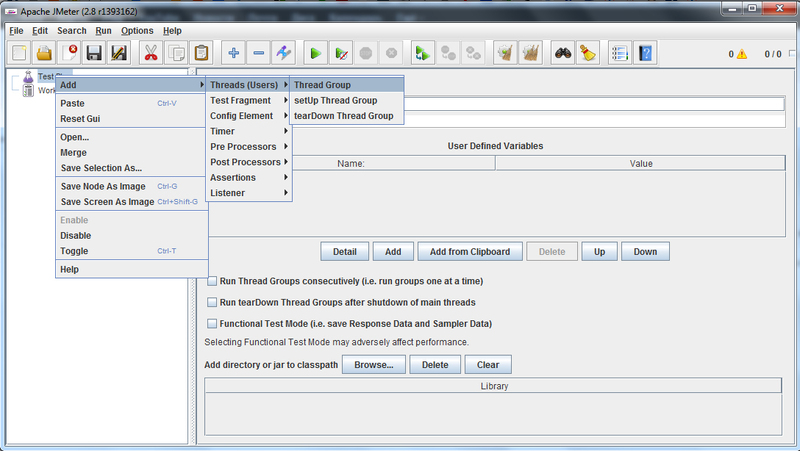Open the Threads (Users) submenu

[x=248, y=85]
